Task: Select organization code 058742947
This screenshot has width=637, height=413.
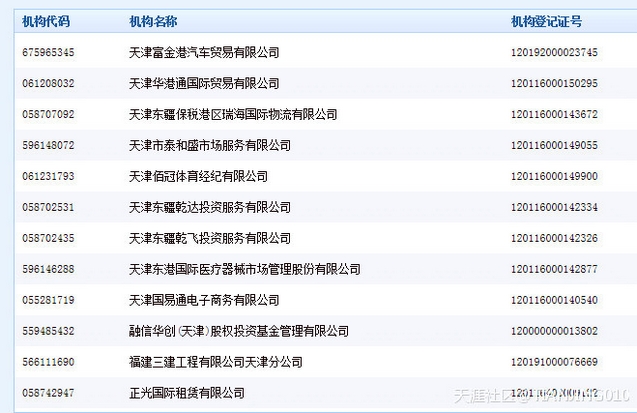Action: pyautogui.click(x=48, y=393)
